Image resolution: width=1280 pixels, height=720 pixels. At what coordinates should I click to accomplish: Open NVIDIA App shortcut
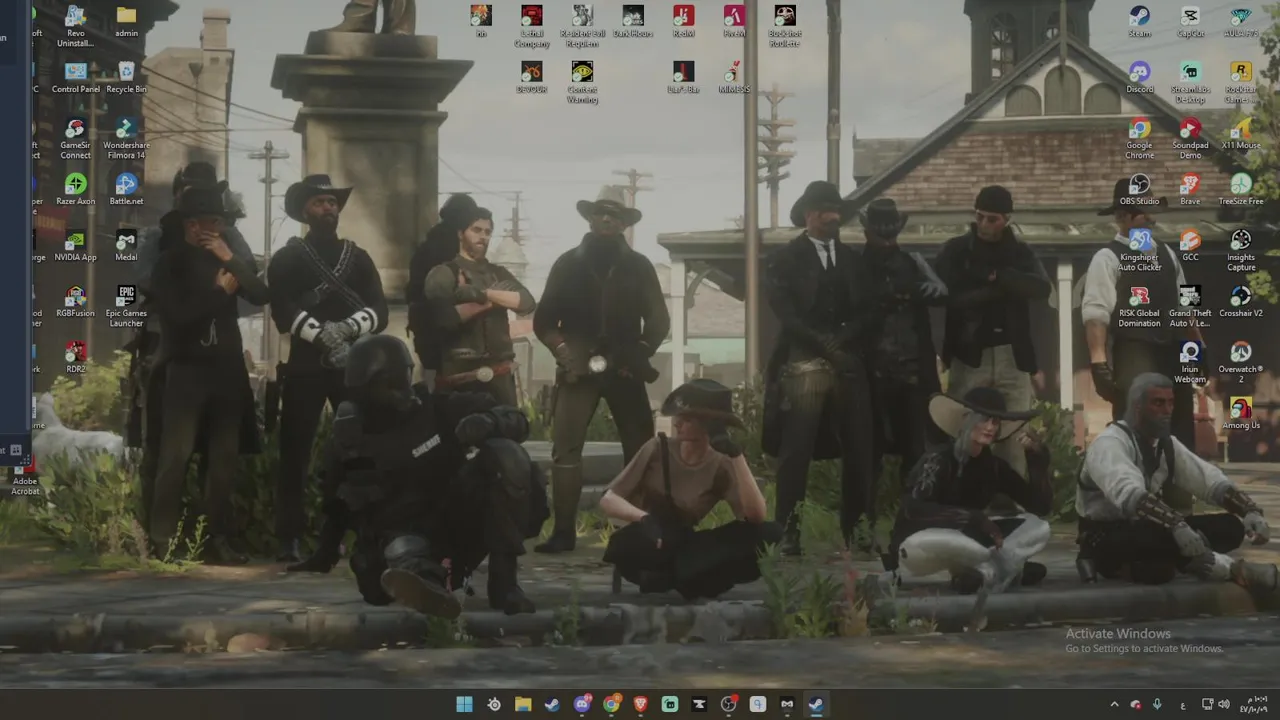pos(75,246)
